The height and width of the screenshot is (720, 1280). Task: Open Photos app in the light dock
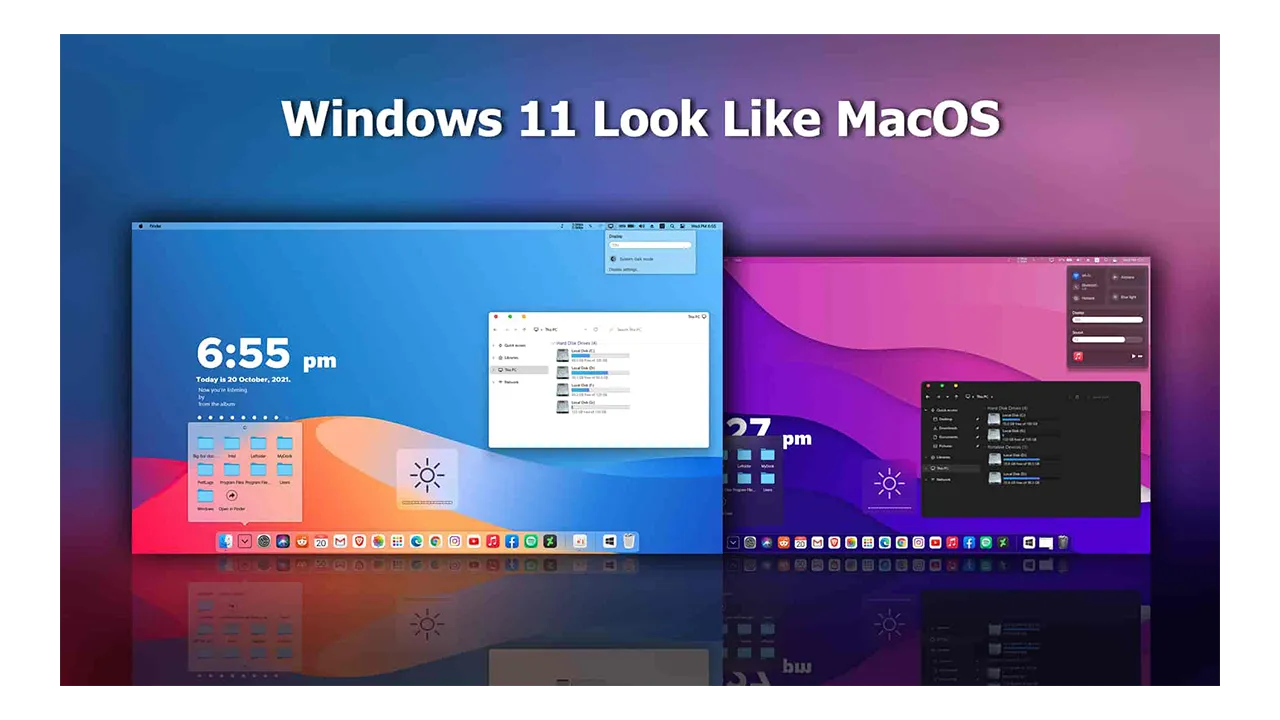(x=378, y=541)
